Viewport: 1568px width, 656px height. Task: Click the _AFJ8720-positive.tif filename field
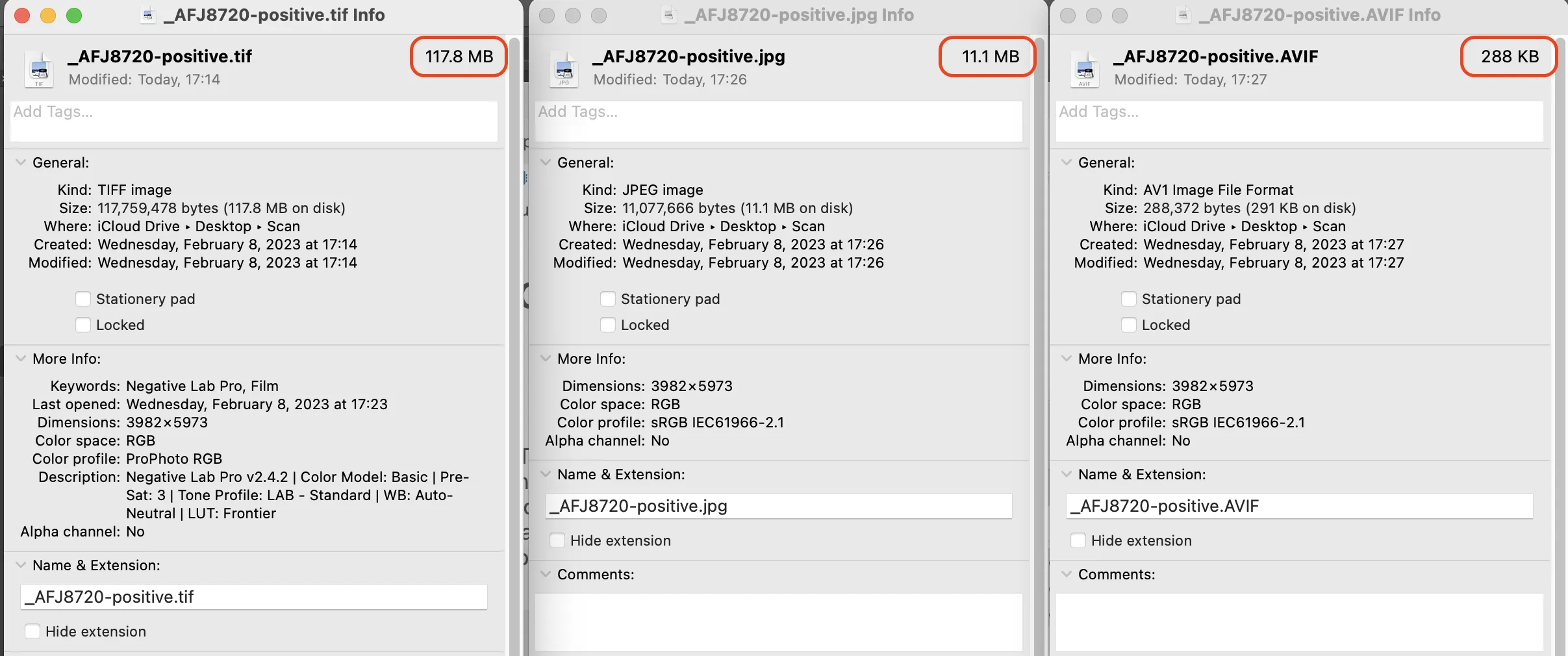click(254, 597)
